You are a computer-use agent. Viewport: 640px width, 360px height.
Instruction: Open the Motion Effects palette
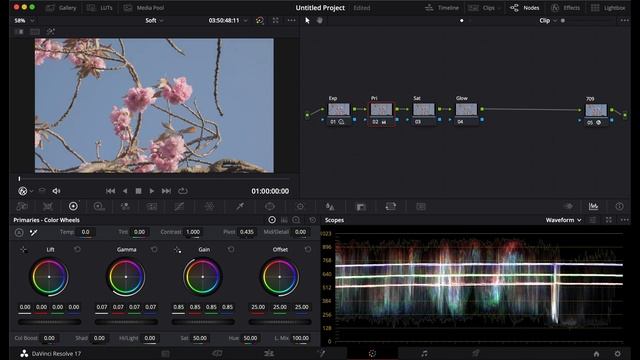coord(152,207)
